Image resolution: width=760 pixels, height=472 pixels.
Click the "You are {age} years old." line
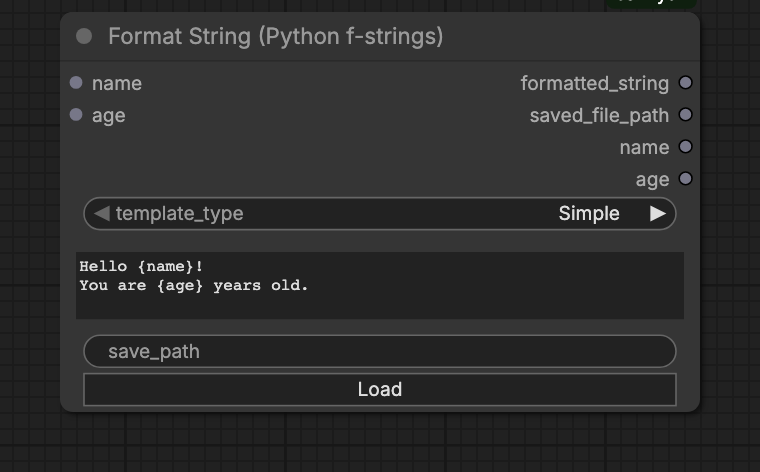pos(193,285)
